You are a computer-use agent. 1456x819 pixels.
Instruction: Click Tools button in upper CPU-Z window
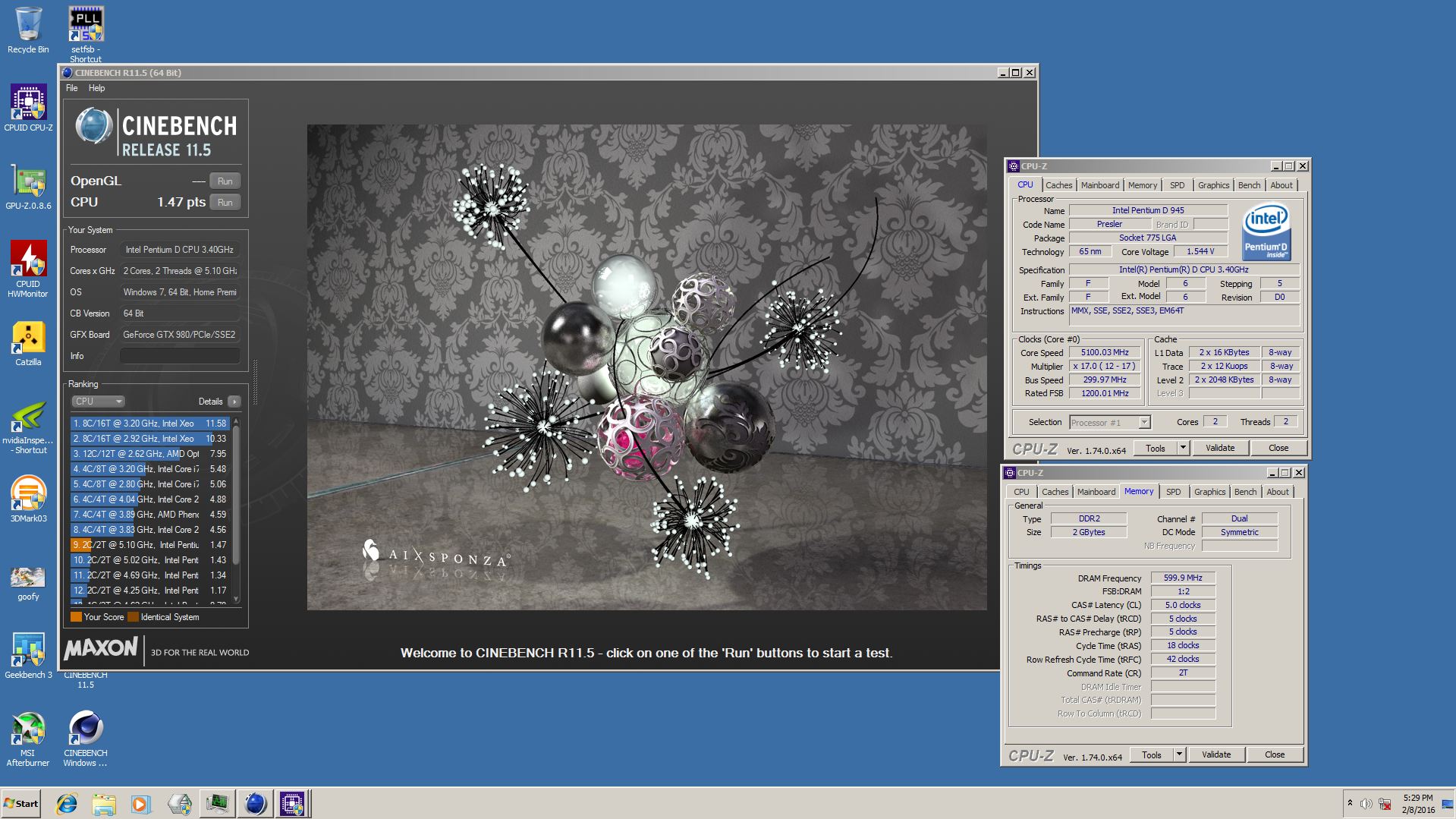pos(1155,448)
